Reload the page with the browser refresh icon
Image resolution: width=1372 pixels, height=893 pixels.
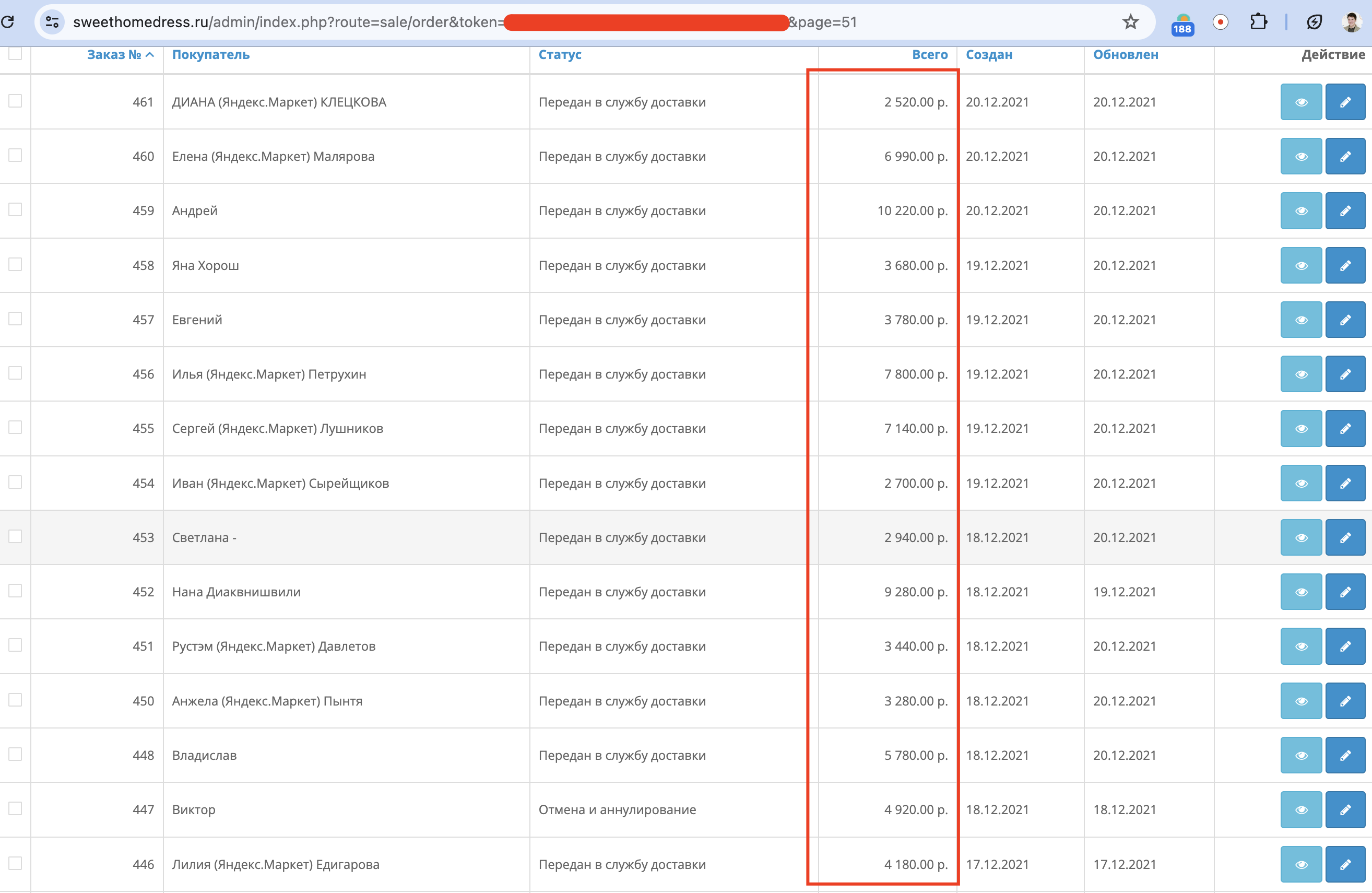pyautogui.click(x=8, y=22)
